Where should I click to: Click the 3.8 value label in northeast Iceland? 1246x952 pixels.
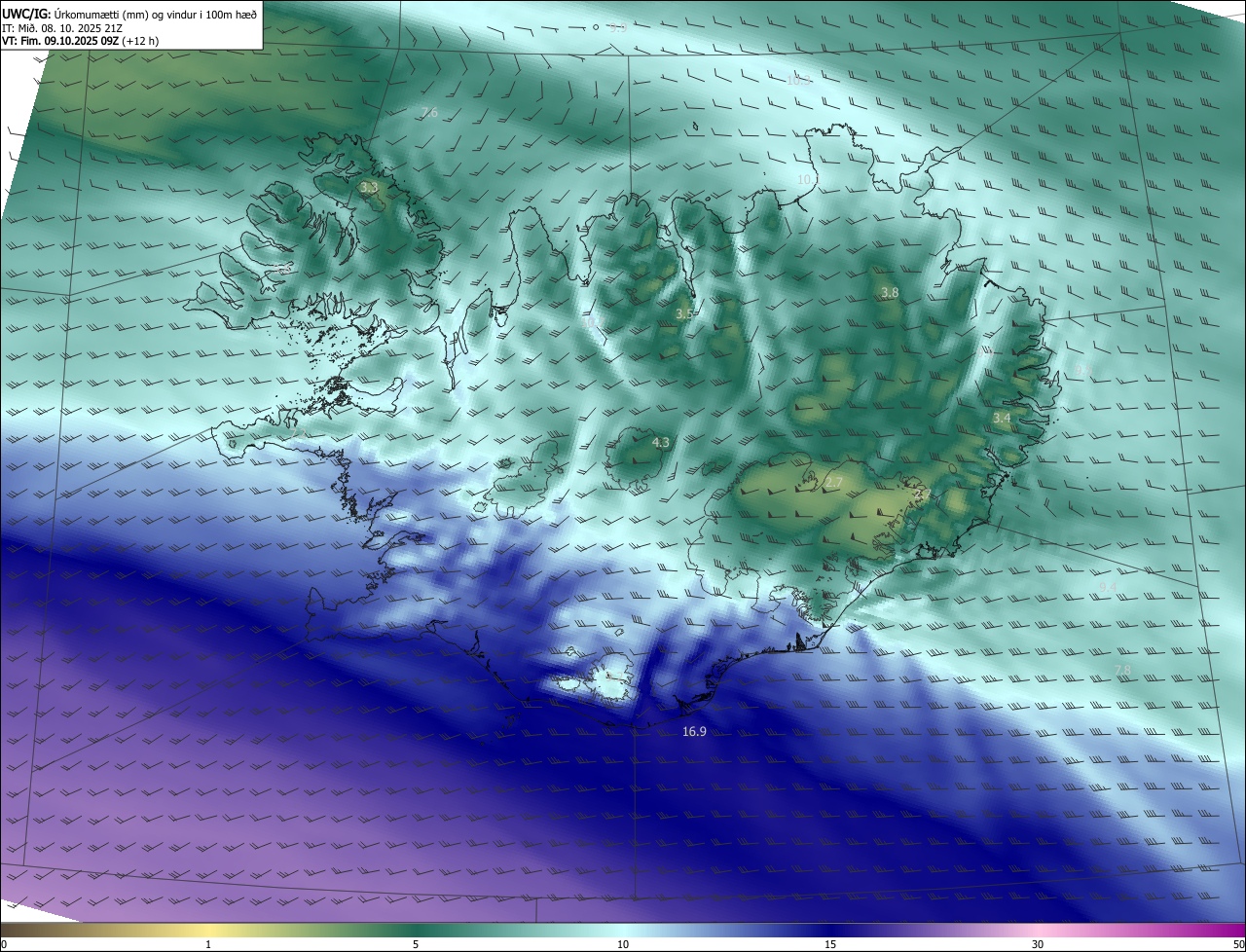(x=890, y=292)
